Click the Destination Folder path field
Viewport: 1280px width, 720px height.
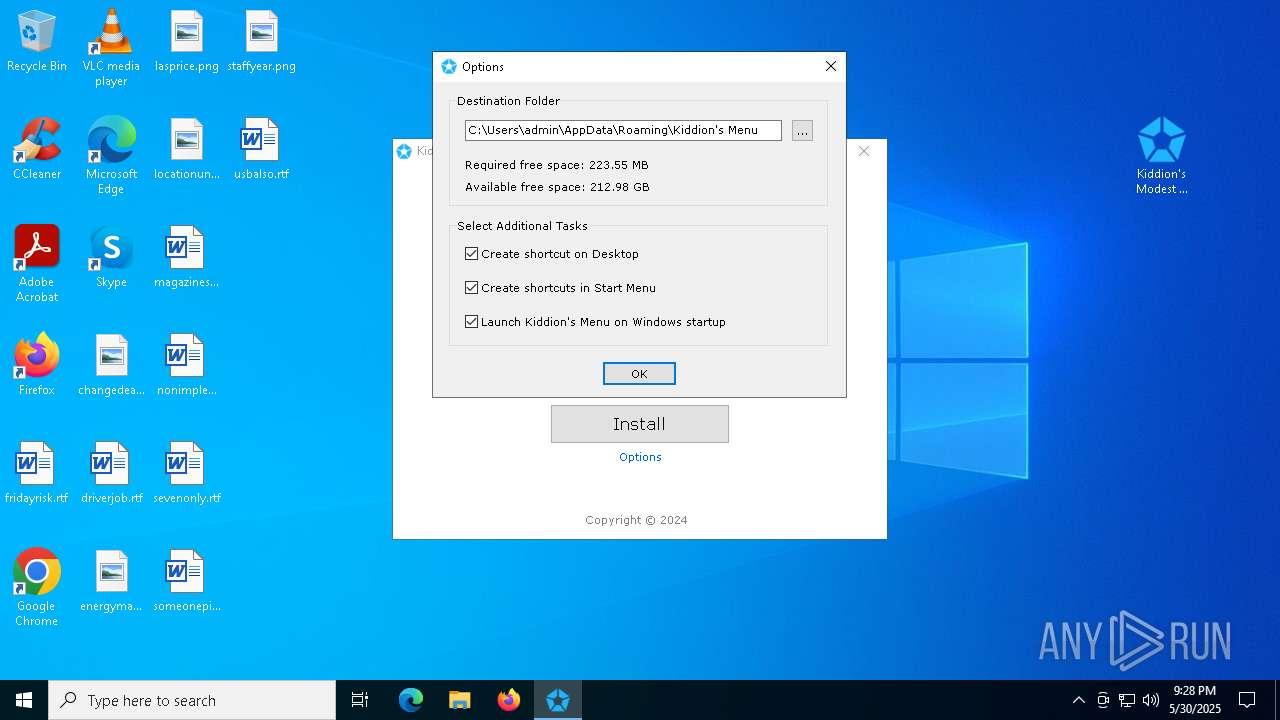point(623,130)
